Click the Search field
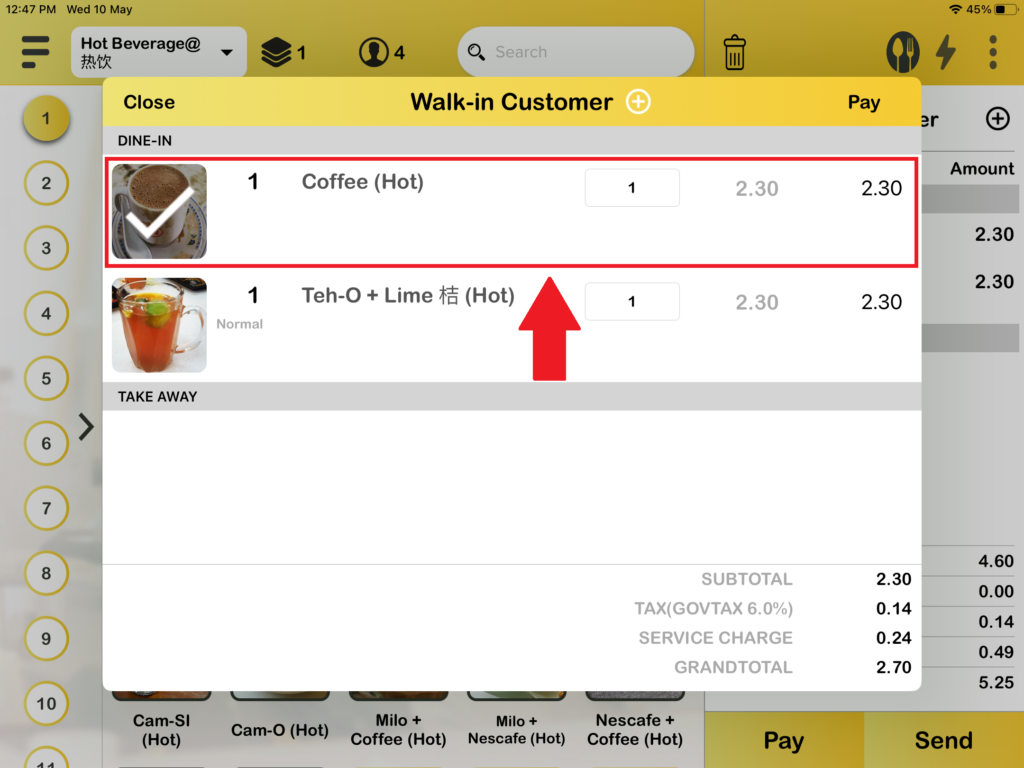Image resolution: width=1024 pixels, height=768 pixels. [576, 52]
